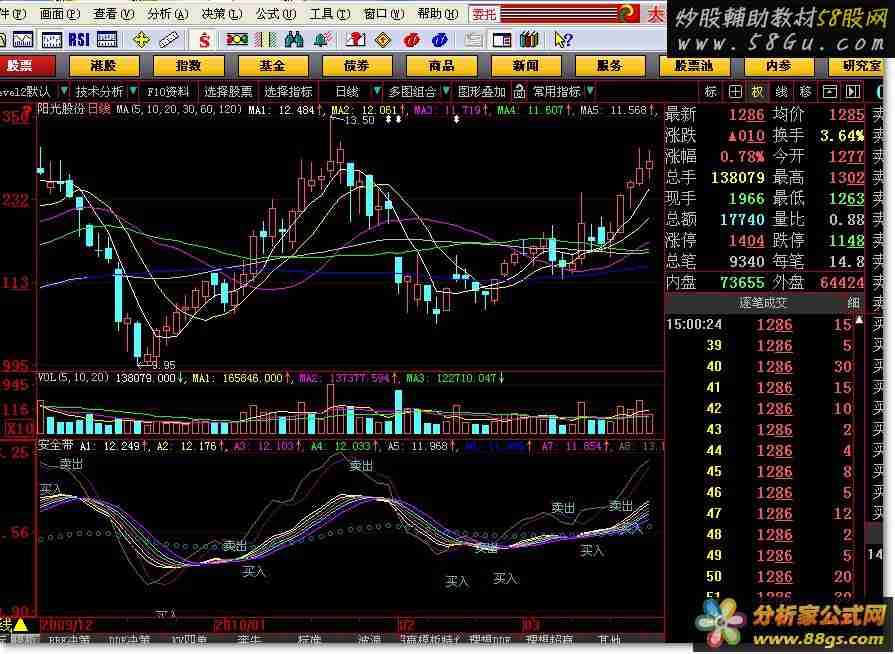Click the 细 detail button
This screenshot has width=895, height=654.
pos(853,302)
